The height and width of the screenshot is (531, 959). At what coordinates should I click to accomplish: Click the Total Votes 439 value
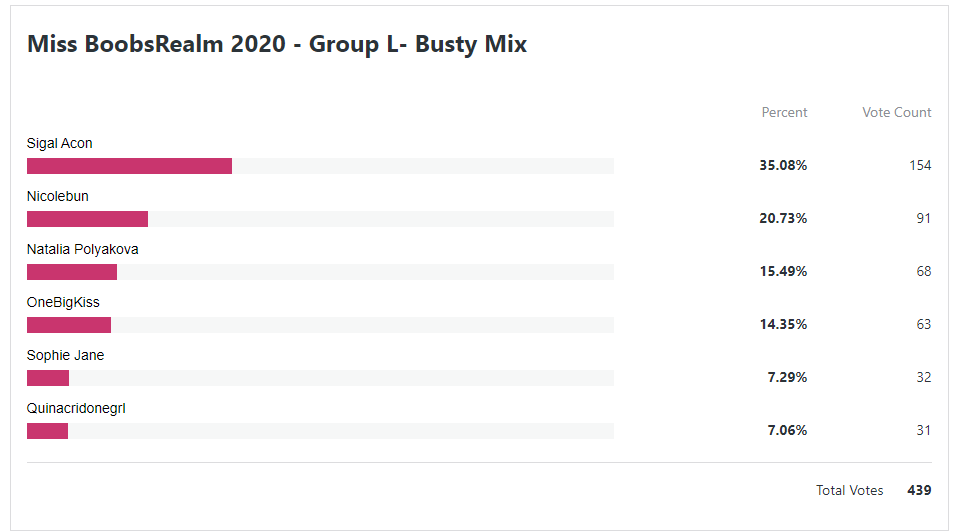(919, 490)
